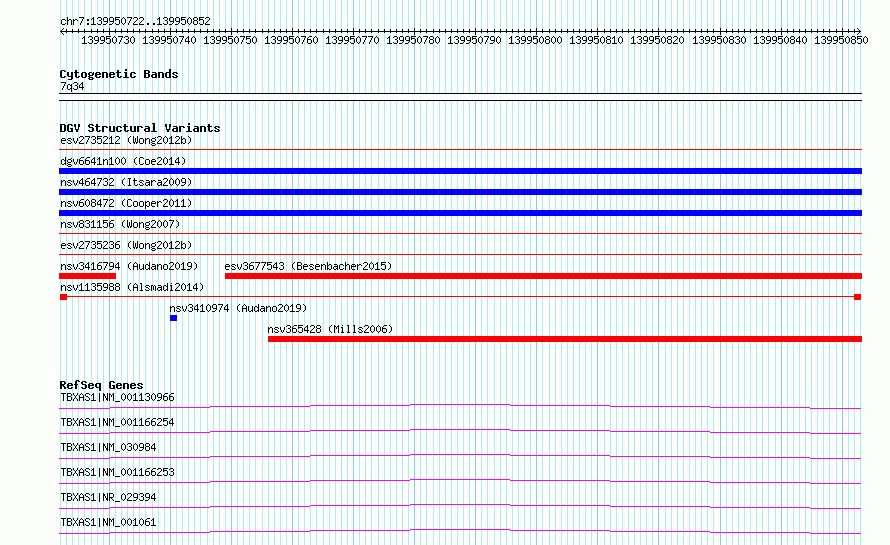Select TBXAS1|NM_001061 transcript label

pos(108,522)
